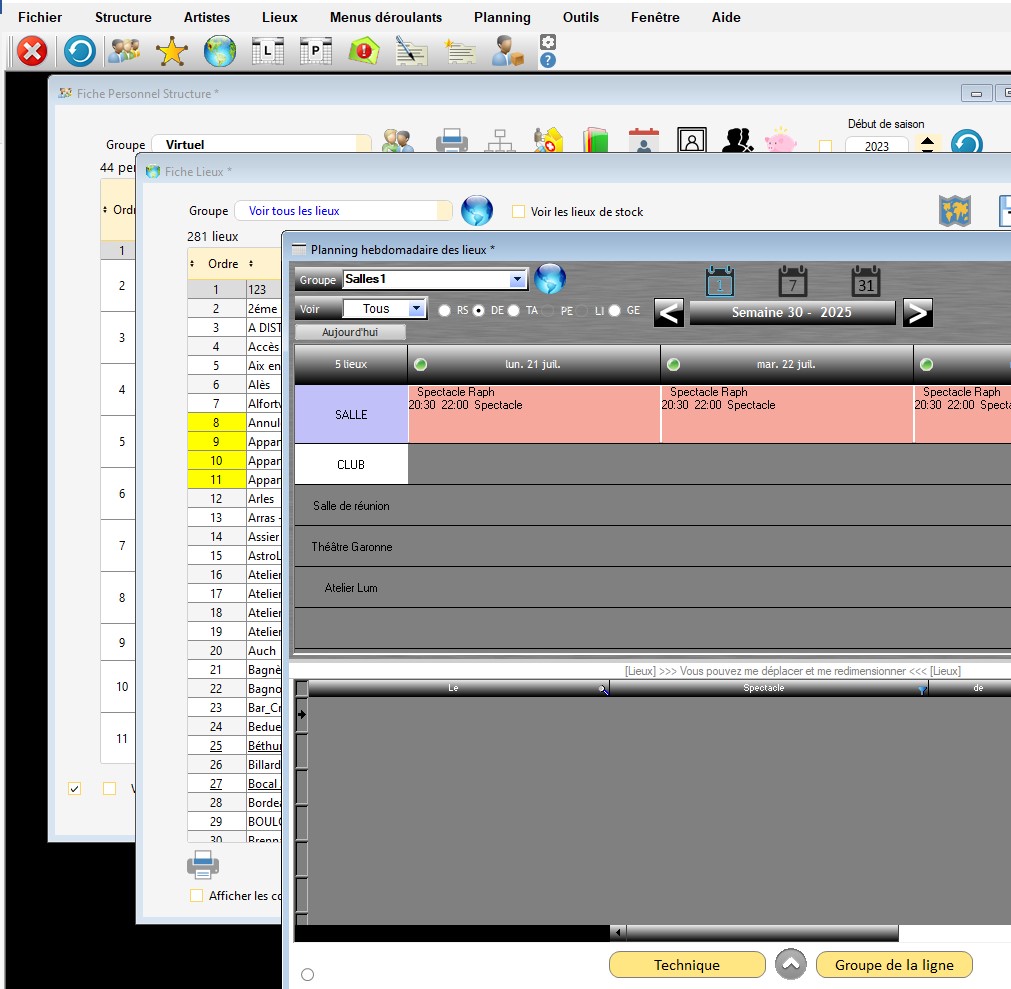Click the Début de saison year stepper arrows

pyautogui.click(x=927, y=145)
